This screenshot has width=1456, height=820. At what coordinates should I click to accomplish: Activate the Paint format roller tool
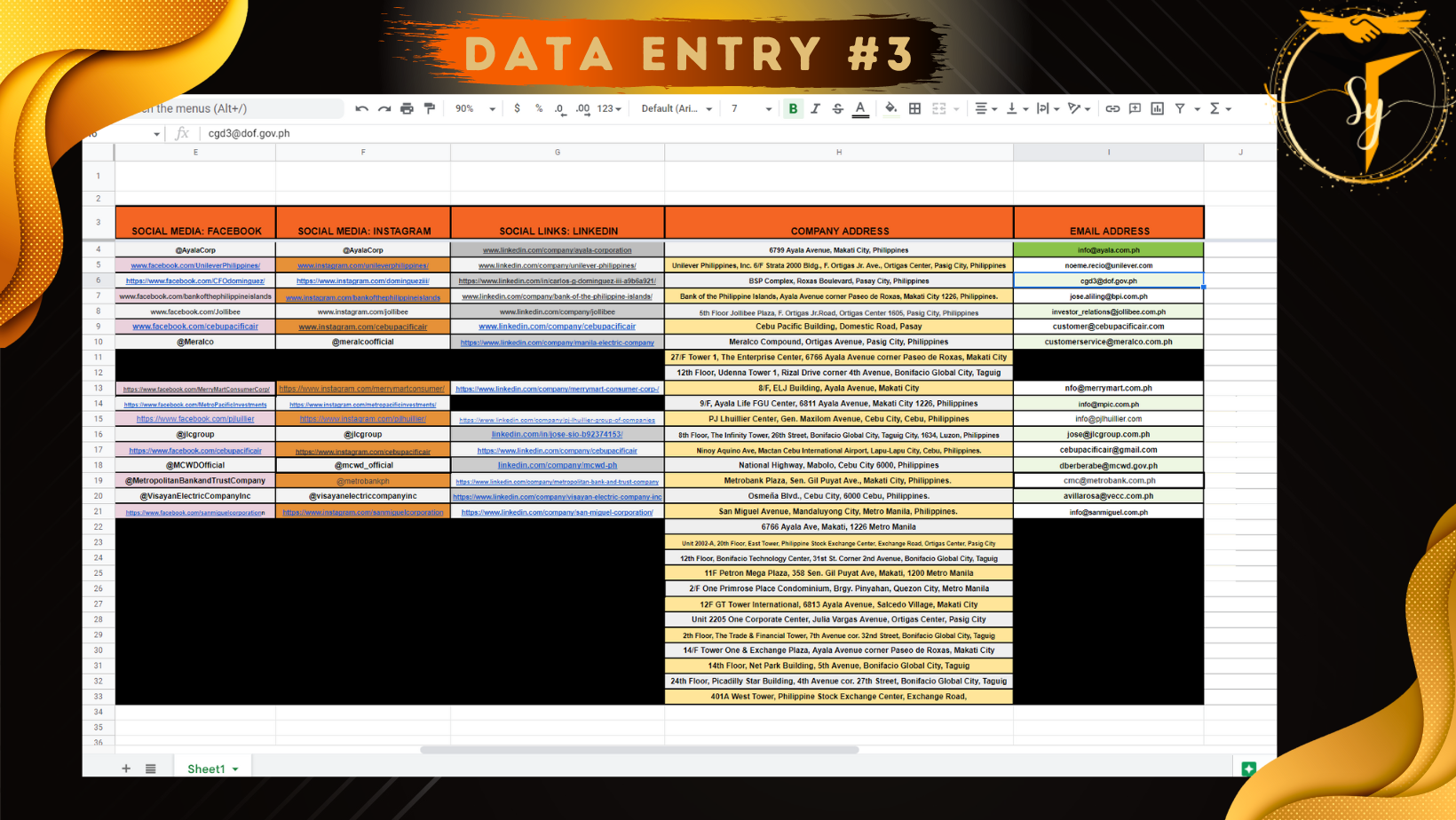[430, 108]
